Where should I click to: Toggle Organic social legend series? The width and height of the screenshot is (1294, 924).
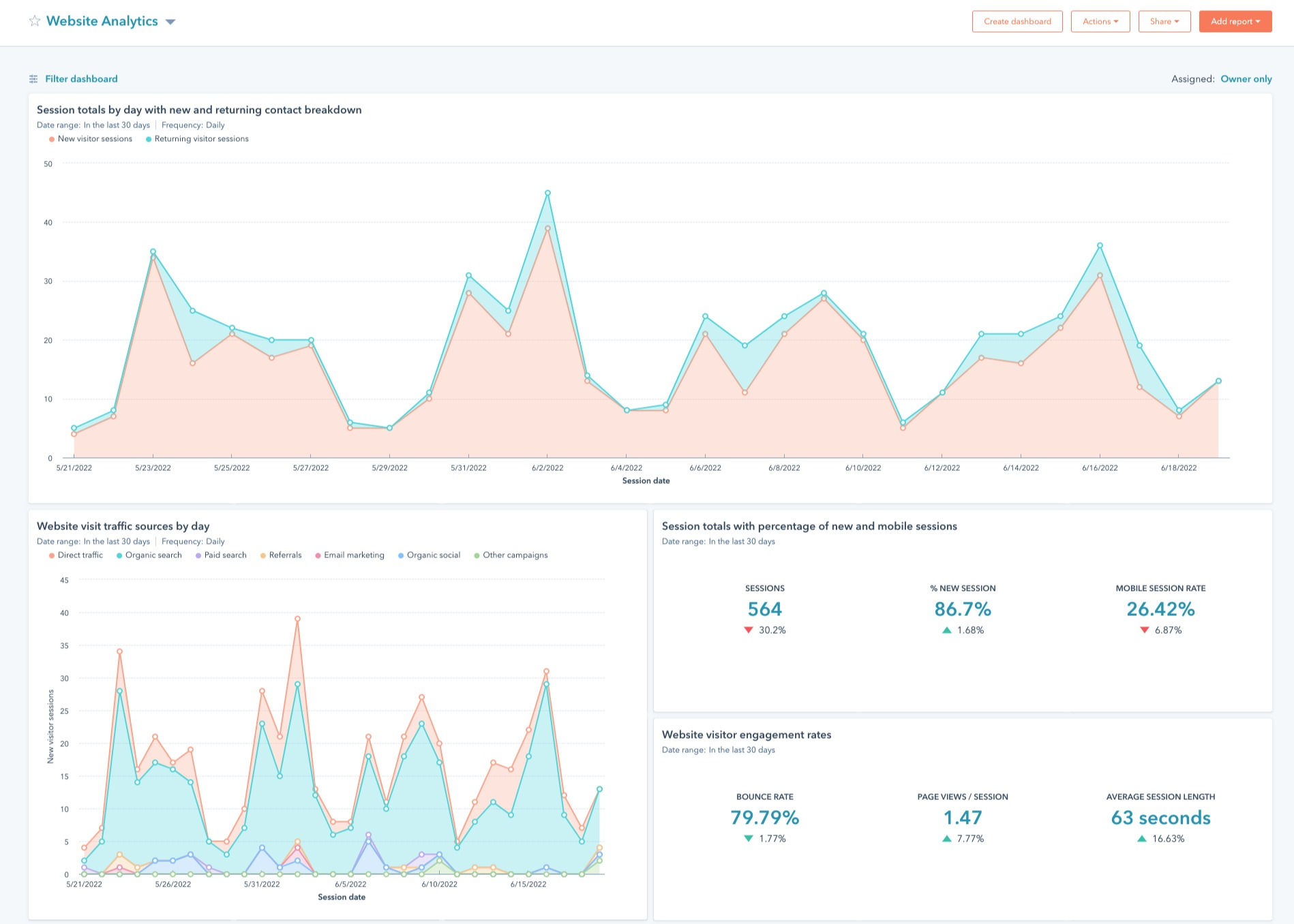430,555
